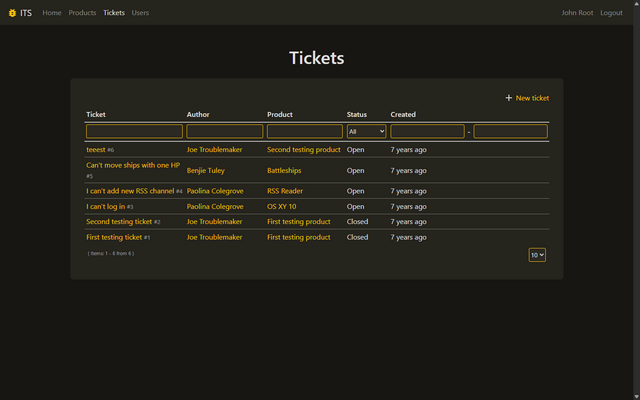
Task: Open Joe Troublemaker in First testing ticket row
Action: [214, 237]
